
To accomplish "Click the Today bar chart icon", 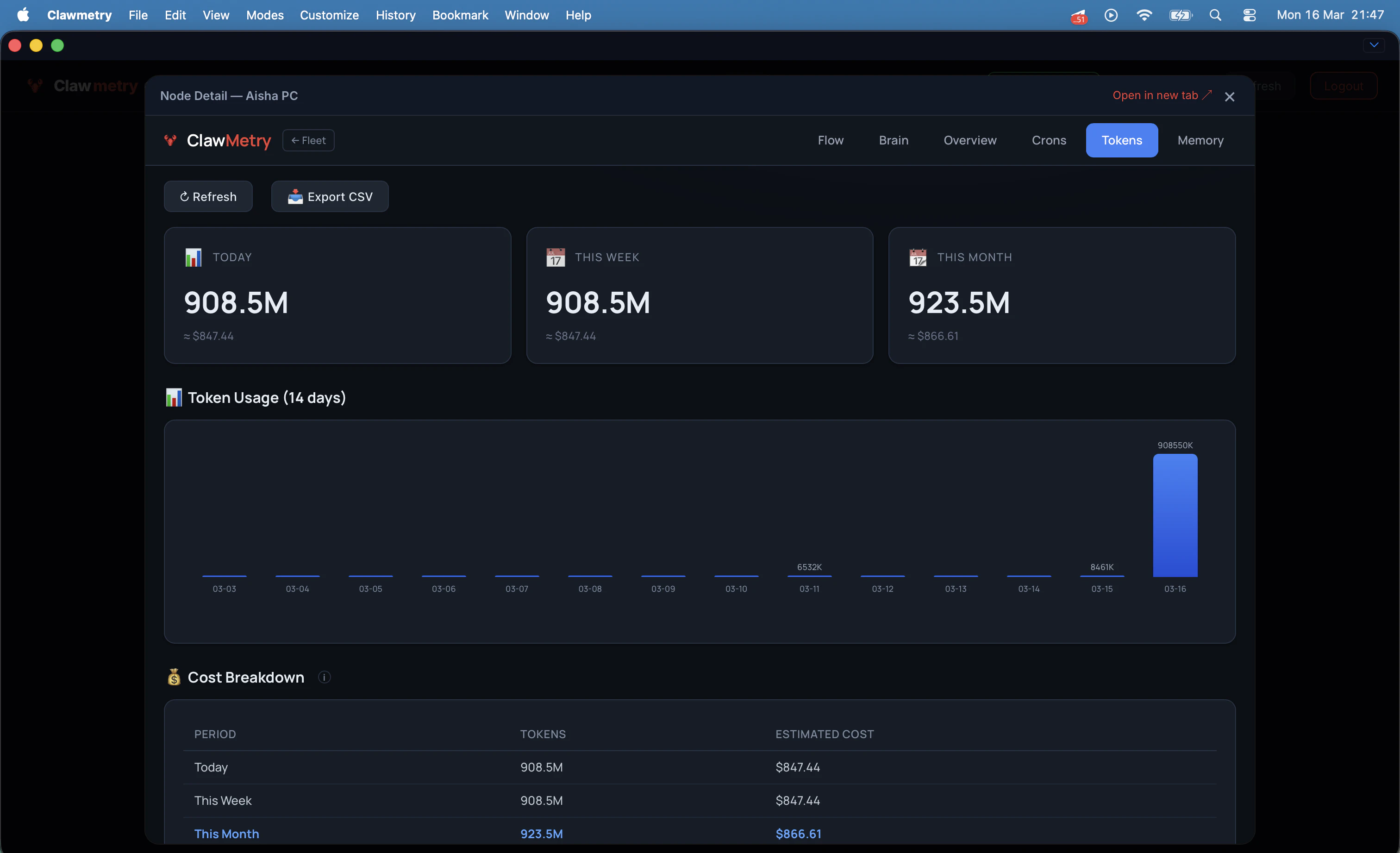I will tap(193, 257).
